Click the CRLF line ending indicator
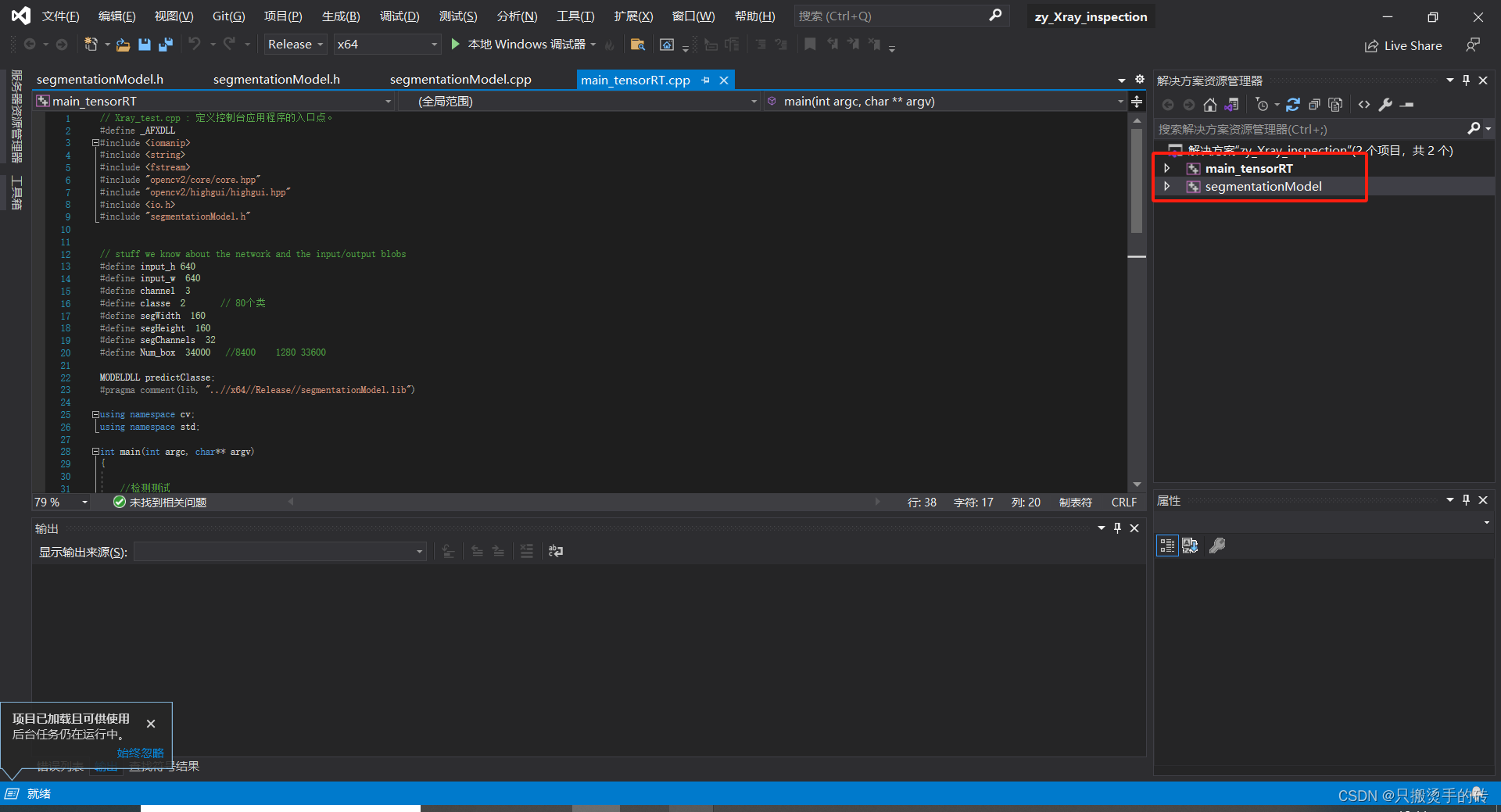This screenshot has width=1501, height=812. point(1124,503)
